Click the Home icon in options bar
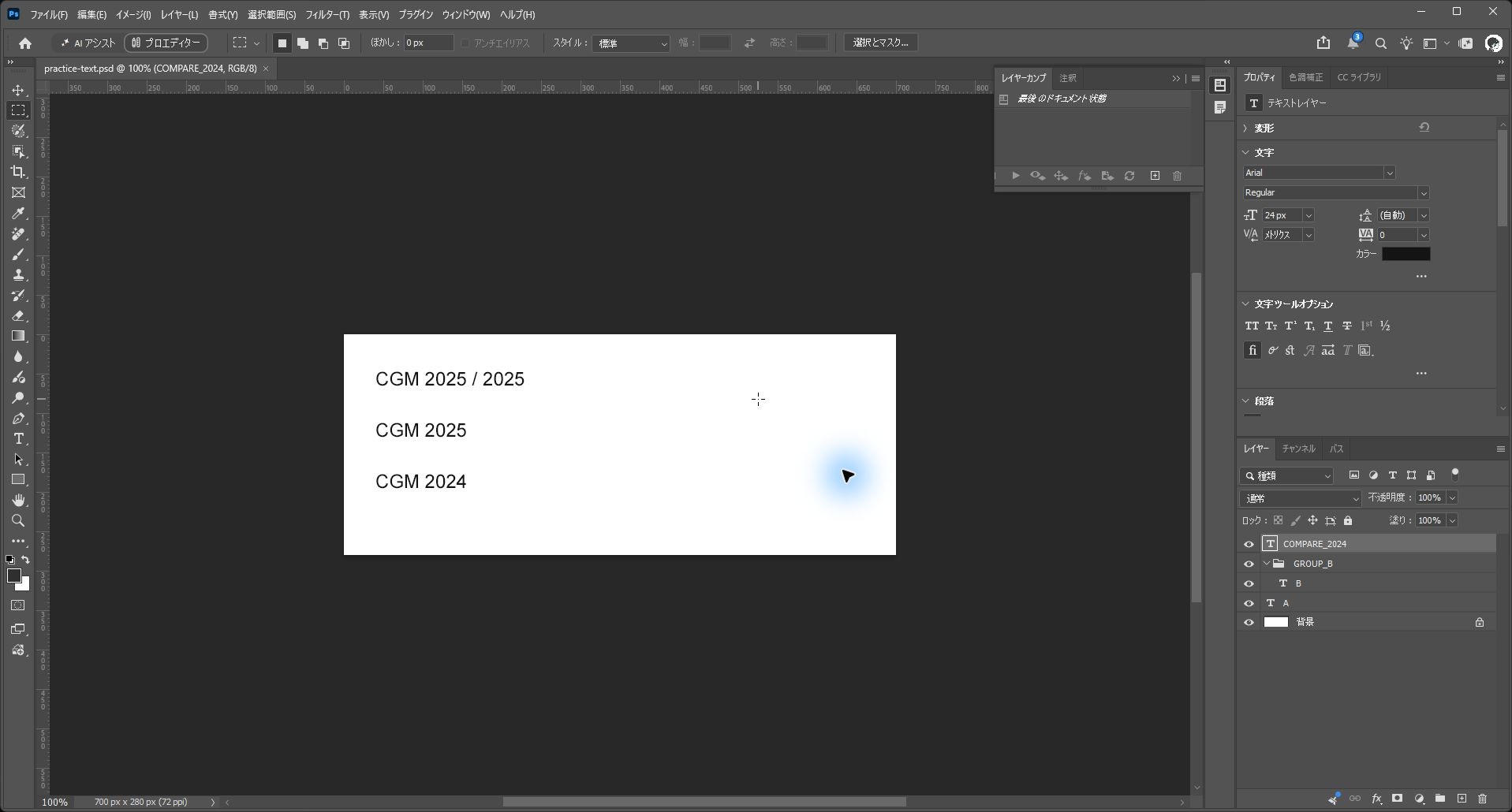The width and height of the screenshot is (1512, 812). [x=25, y=43]
